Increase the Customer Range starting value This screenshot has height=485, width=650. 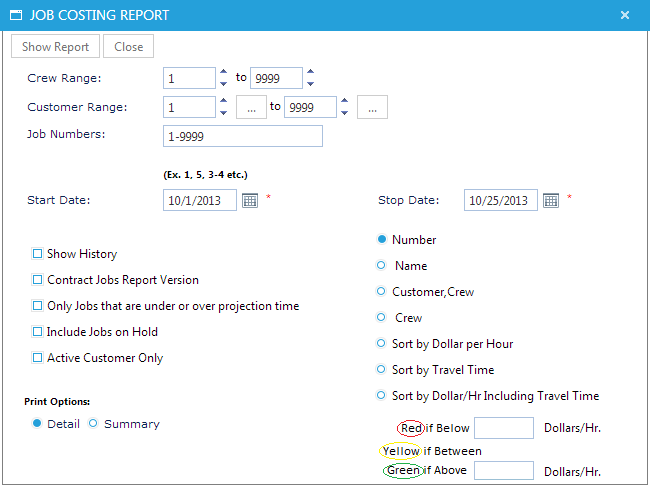pyautogui.click(x=223, y=101)
